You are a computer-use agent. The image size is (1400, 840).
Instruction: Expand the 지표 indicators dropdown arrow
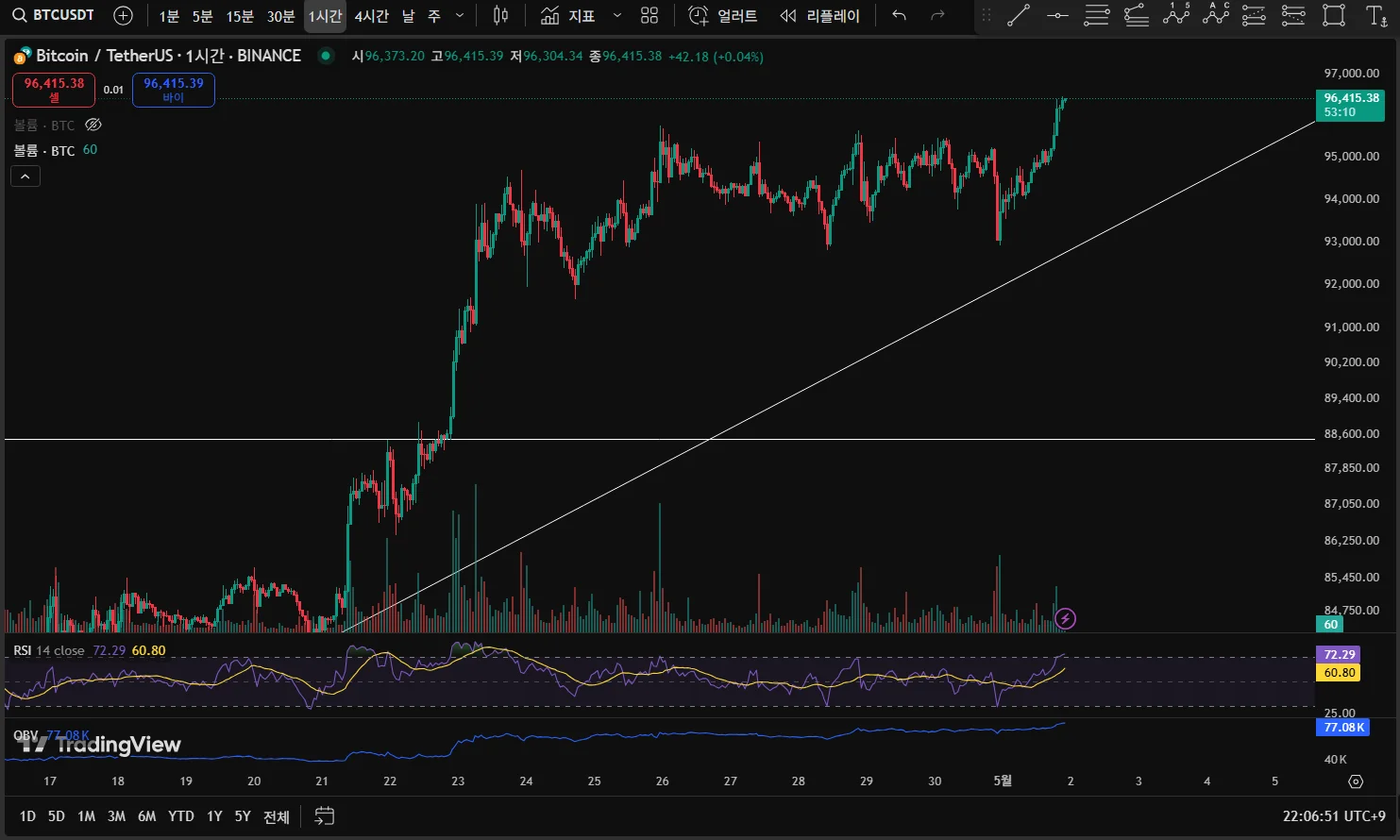[617, 15]
